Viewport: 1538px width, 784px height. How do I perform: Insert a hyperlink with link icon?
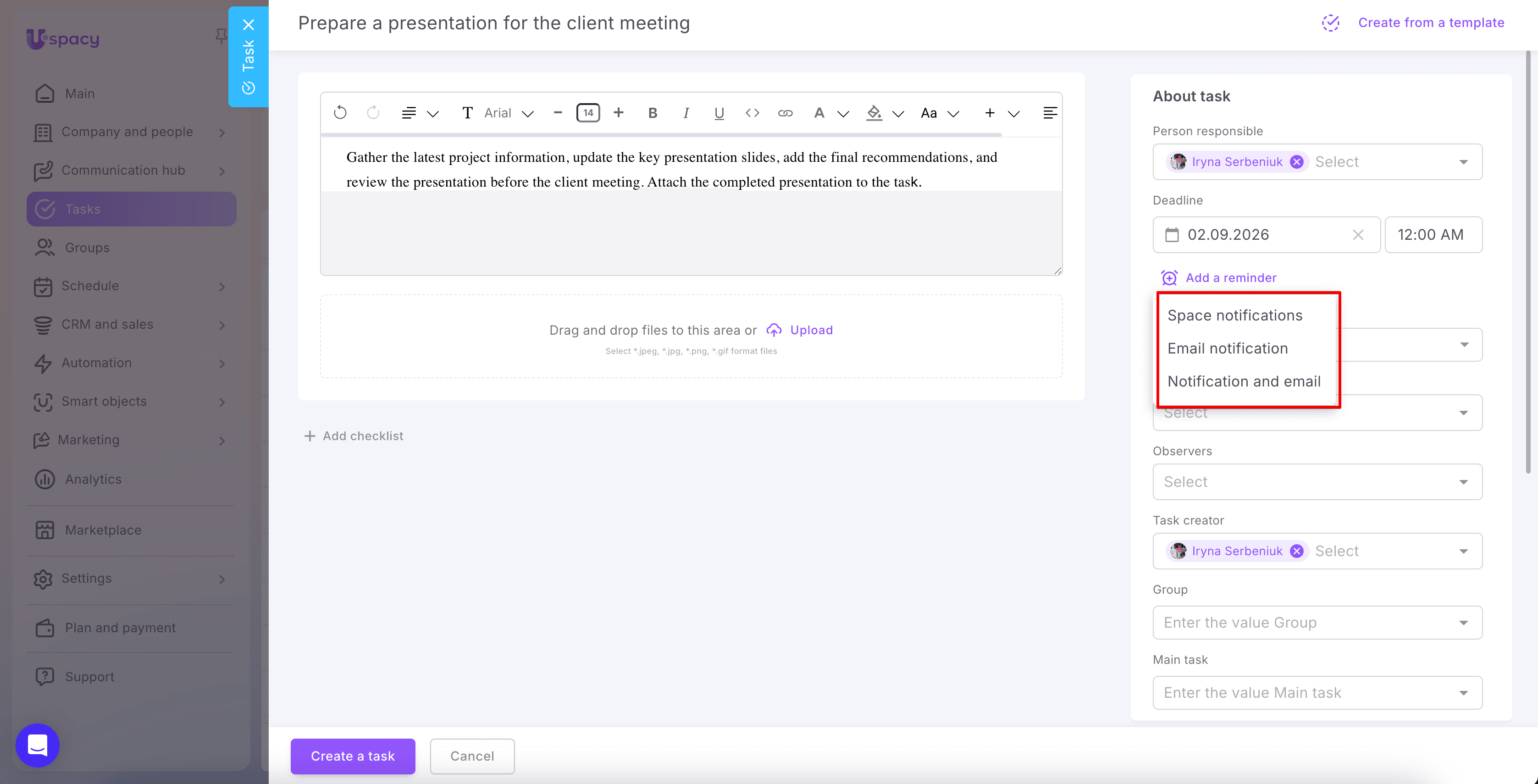click(785, 113)
